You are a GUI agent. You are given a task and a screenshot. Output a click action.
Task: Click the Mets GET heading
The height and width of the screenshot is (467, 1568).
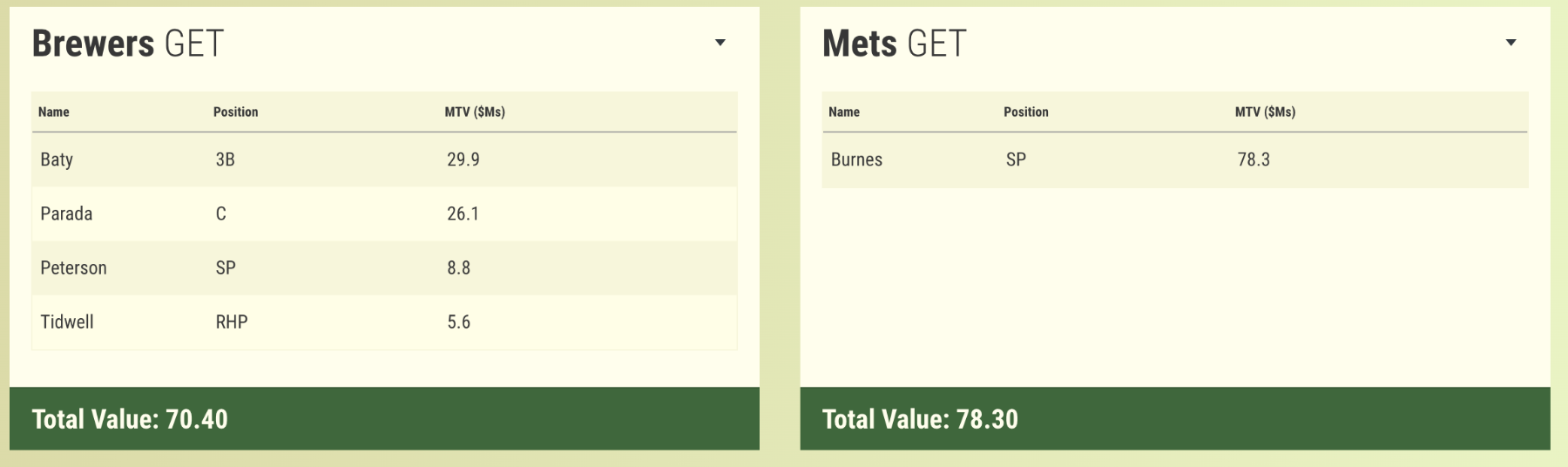click(895, 44)
